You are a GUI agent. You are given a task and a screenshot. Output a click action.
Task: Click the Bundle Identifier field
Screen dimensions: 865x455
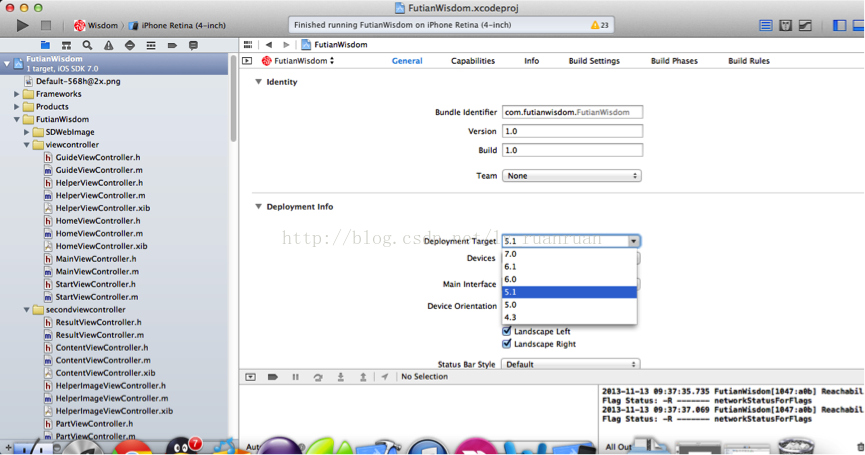click(x=573, y=112)
